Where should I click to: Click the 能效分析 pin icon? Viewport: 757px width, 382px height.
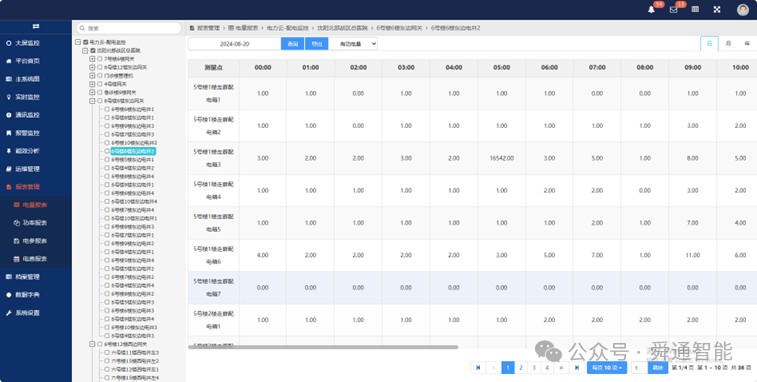pos(8,151)
